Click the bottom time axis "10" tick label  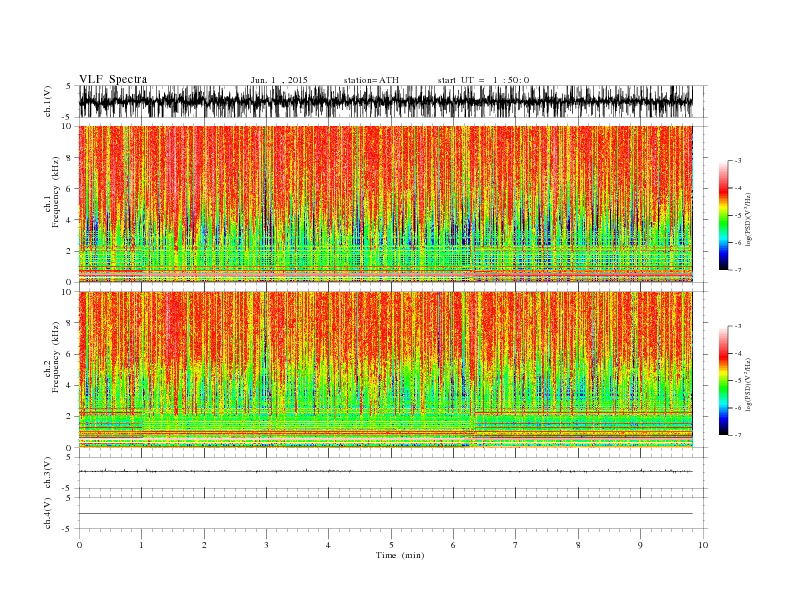point(703,545)
